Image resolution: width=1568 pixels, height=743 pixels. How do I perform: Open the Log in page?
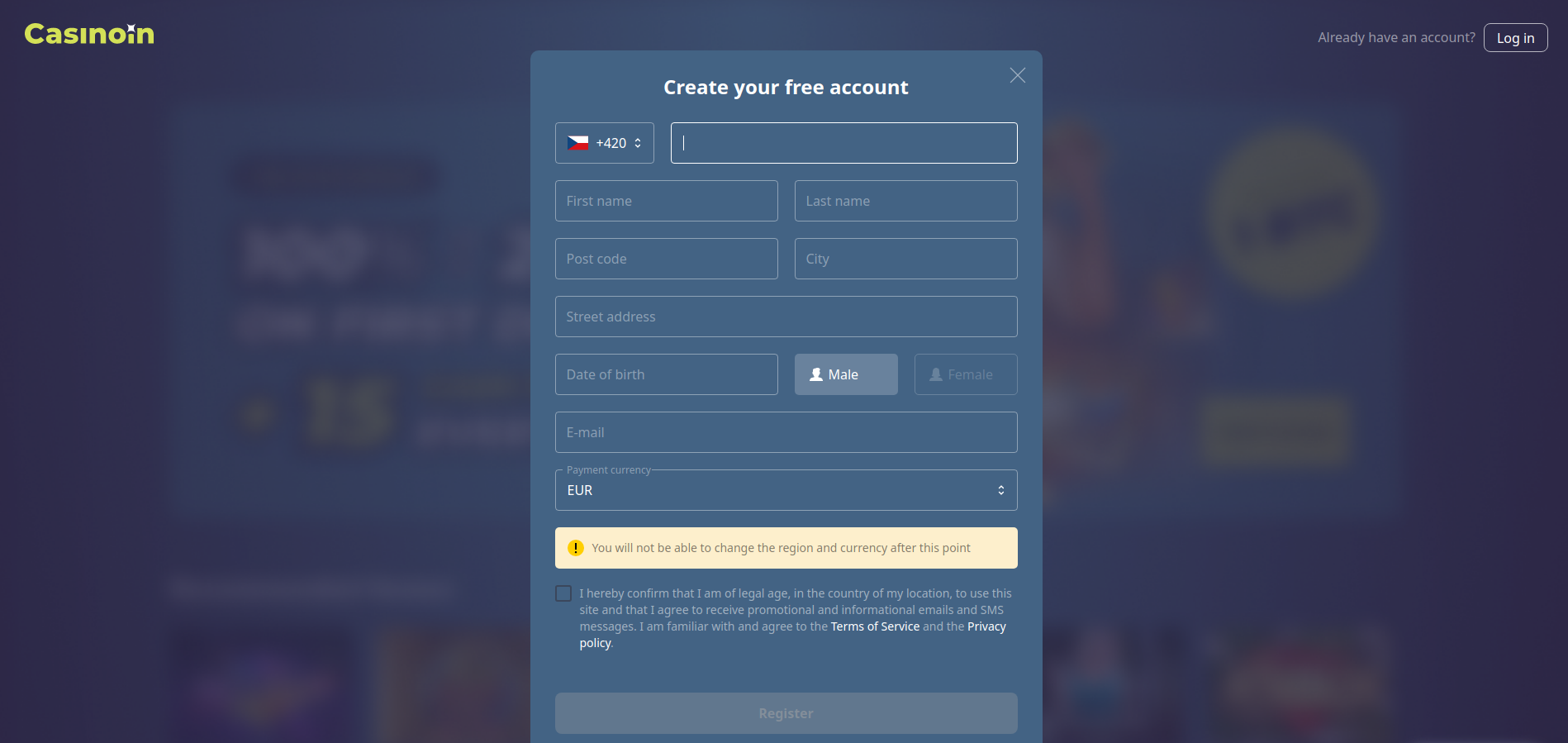(1516, 38)
